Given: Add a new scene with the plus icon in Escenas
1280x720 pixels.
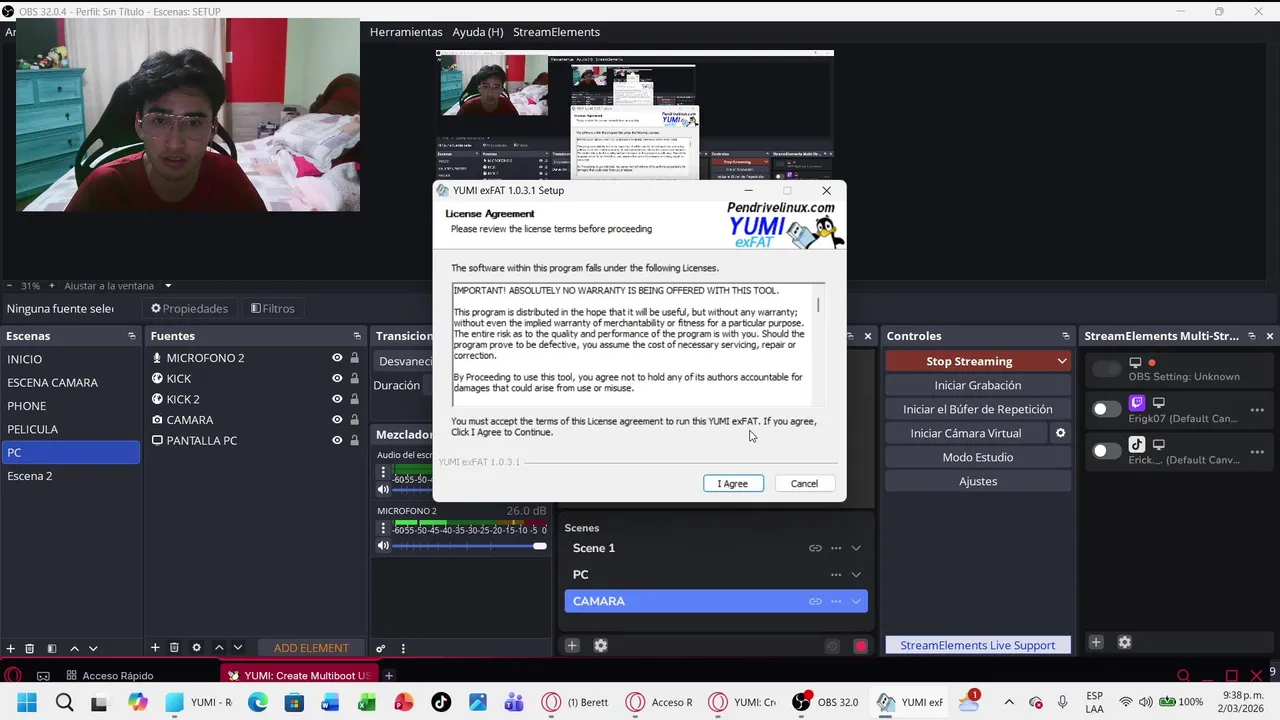Looking at the screenshot, I should pyautogui.click(x=10, y=648).
